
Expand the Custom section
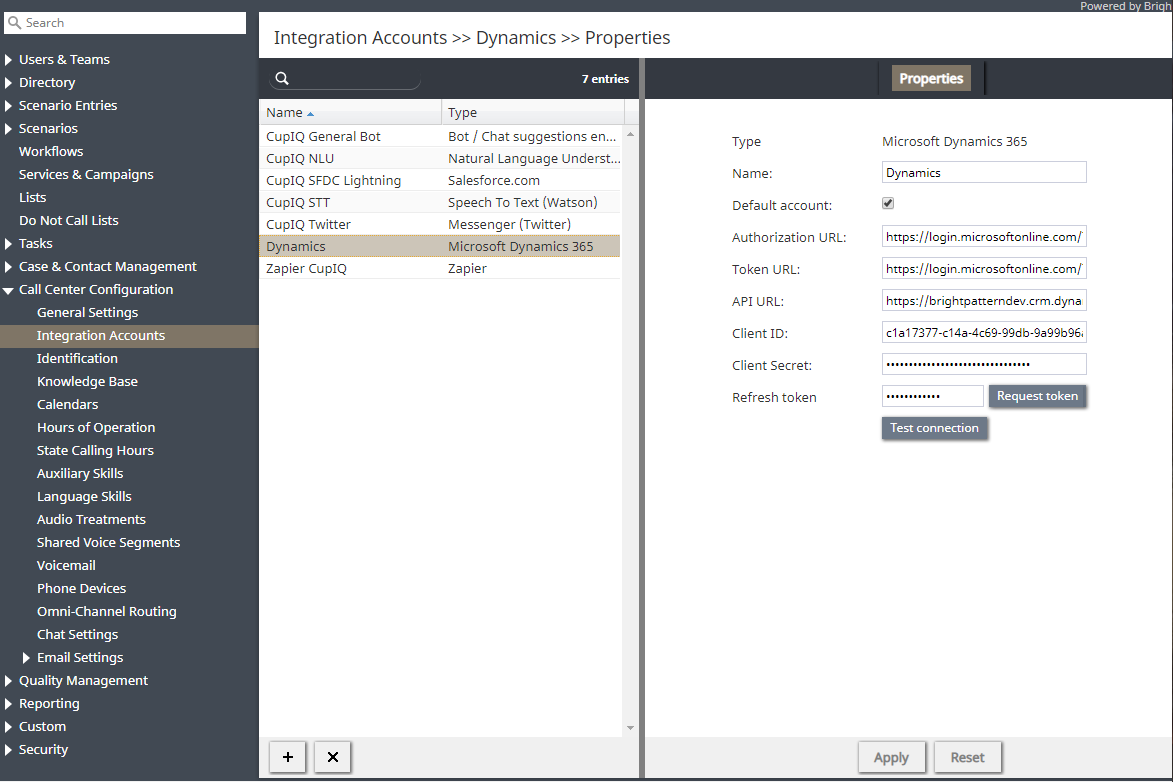click(x=8, y=727)
